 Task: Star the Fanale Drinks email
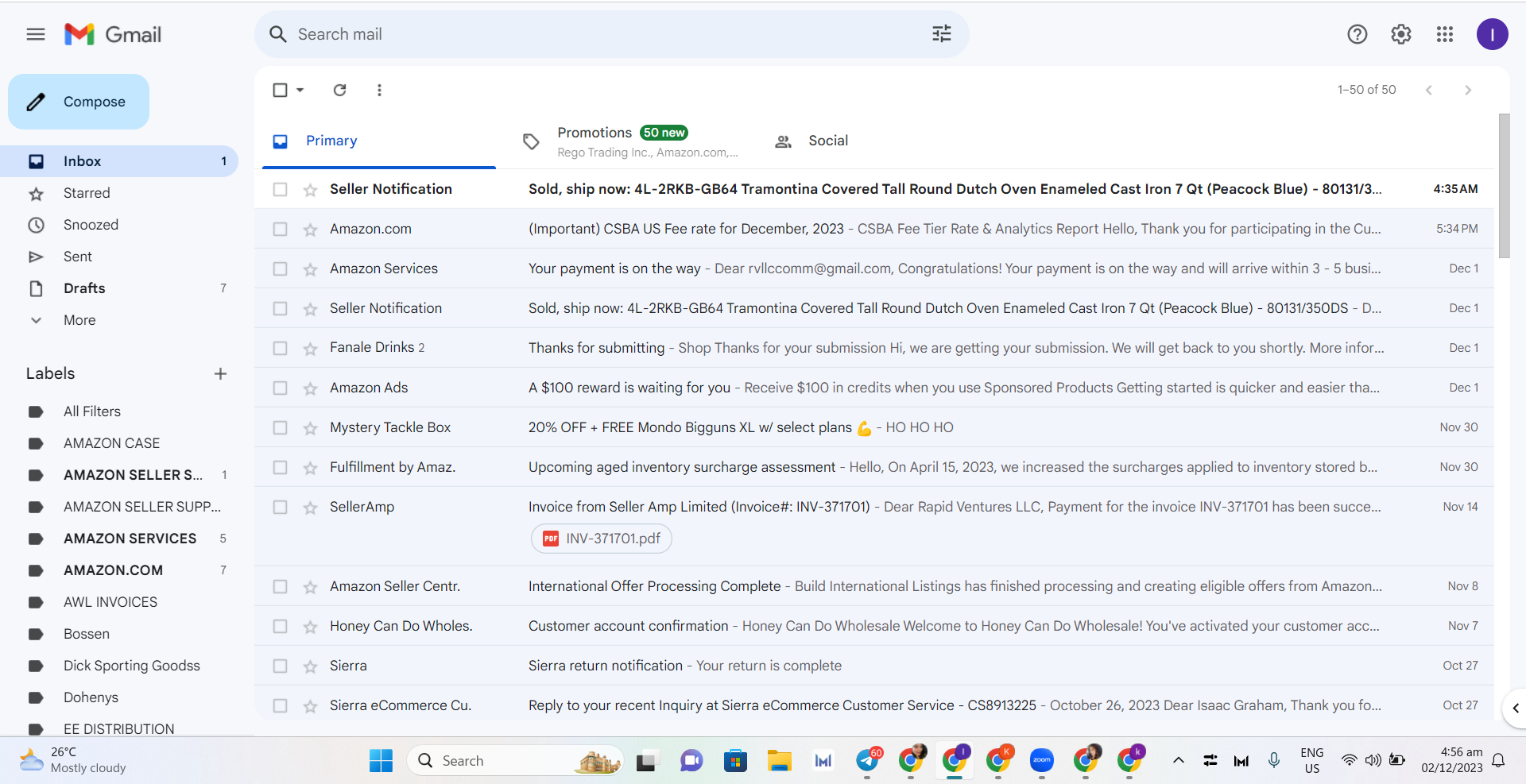(310, 349)
